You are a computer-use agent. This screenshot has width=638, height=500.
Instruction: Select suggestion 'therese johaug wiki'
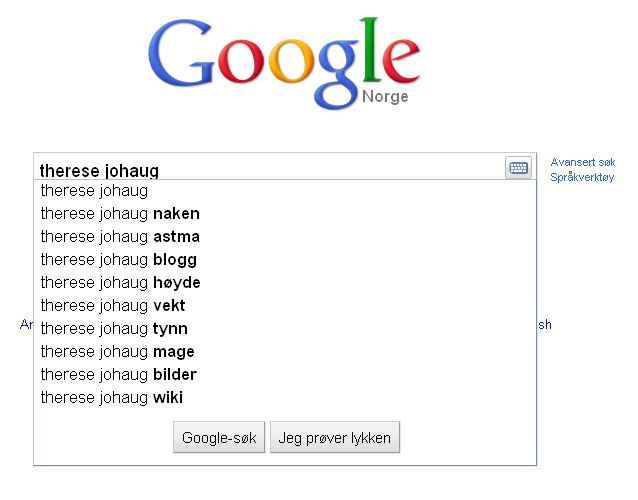[285, 397]
